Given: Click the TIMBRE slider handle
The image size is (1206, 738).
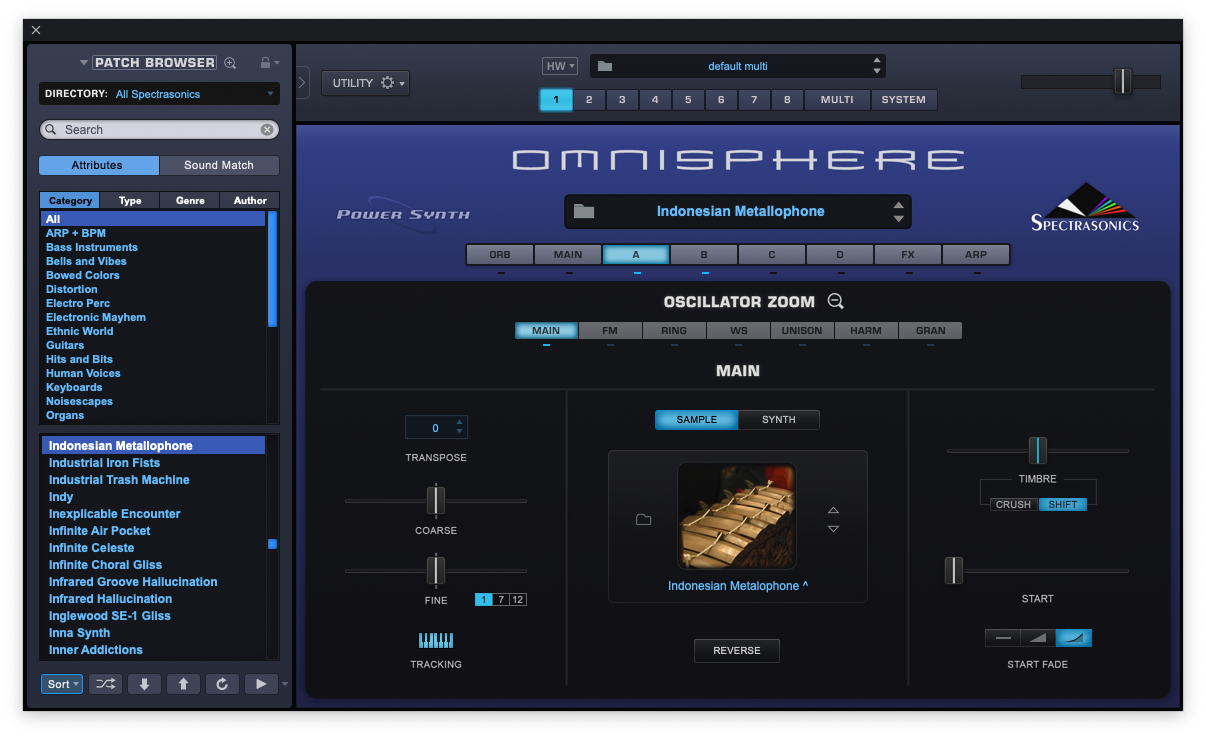Looking at the screenshot, I should (1038, 451).
